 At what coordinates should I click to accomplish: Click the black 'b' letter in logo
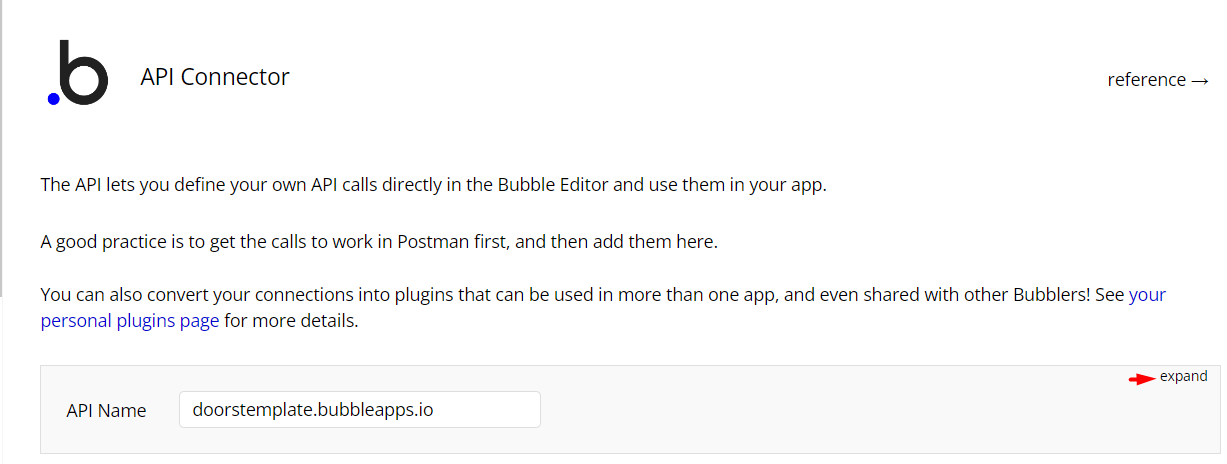click(x=85, y=73)
